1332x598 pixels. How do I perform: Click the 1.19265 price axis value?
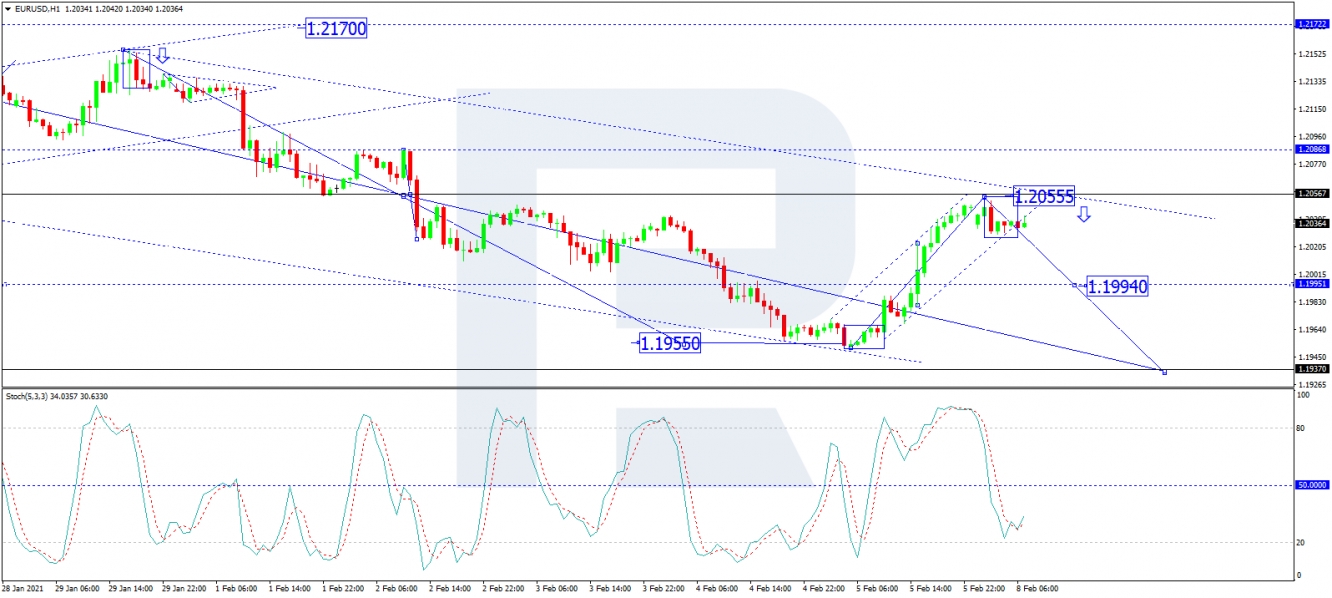(1312, 384)
